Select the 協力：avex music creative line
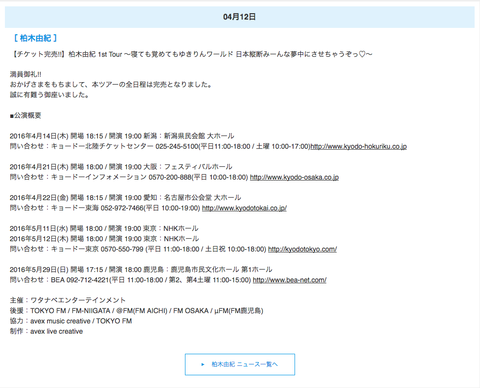This screenshot has height=388, width=480. point(71,321)
